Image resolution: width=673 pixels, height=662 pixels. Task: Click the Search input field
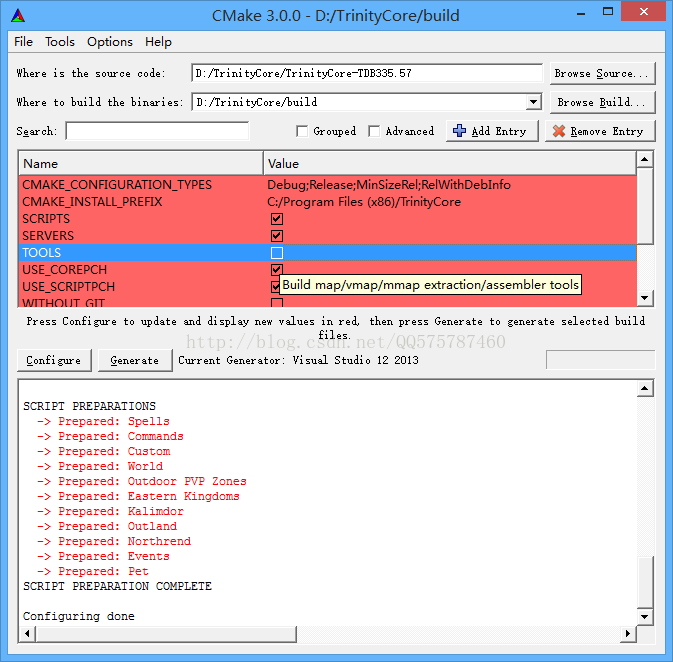point(157,131)
